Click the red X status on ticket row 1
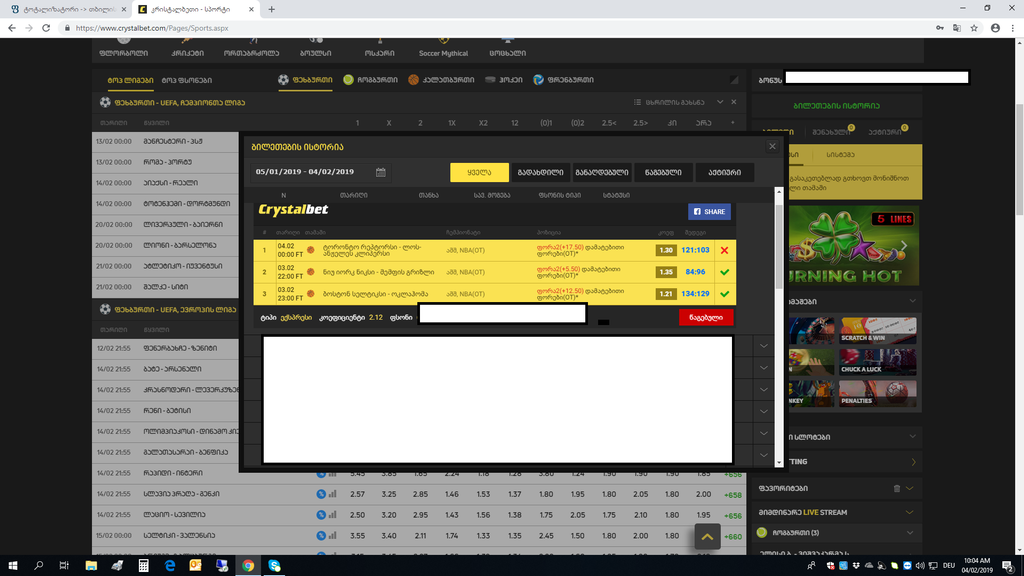Viewport: 1024px width, 576px height. pos(724,250)
